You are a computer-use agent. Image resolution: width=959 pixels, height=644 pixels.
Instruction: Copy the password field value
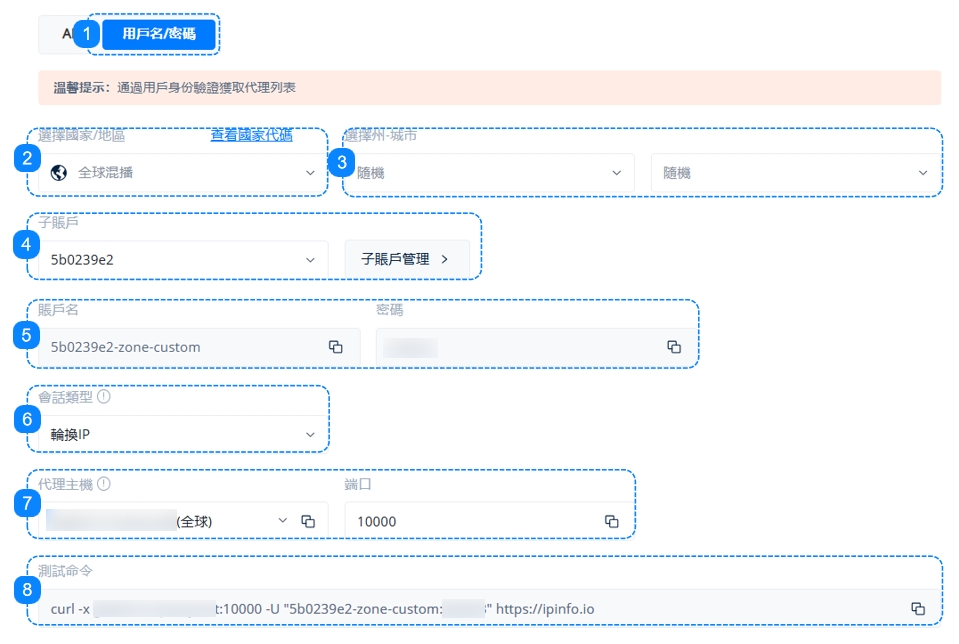click(x=674, y=347)
